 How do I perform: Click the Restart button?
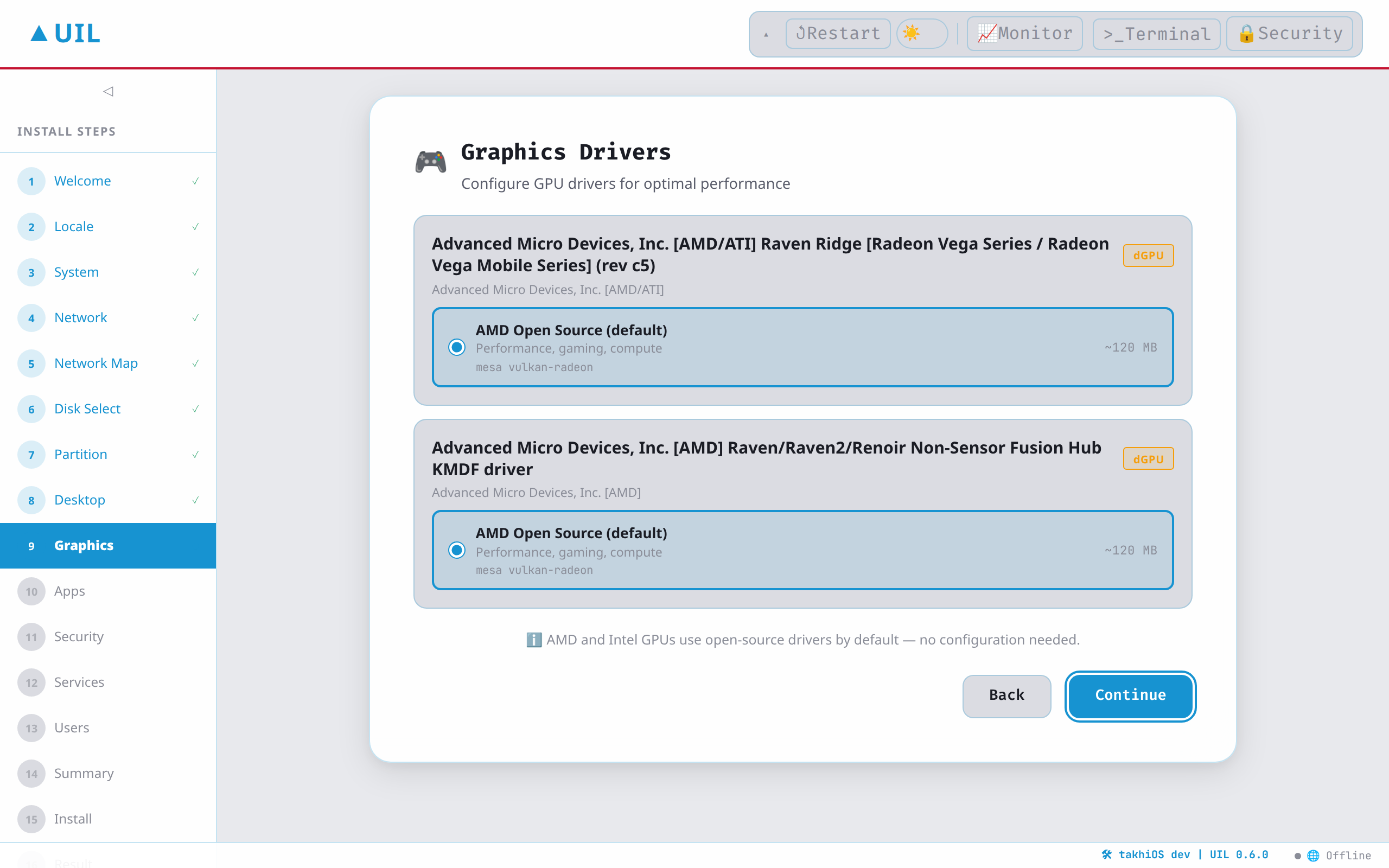837,33
